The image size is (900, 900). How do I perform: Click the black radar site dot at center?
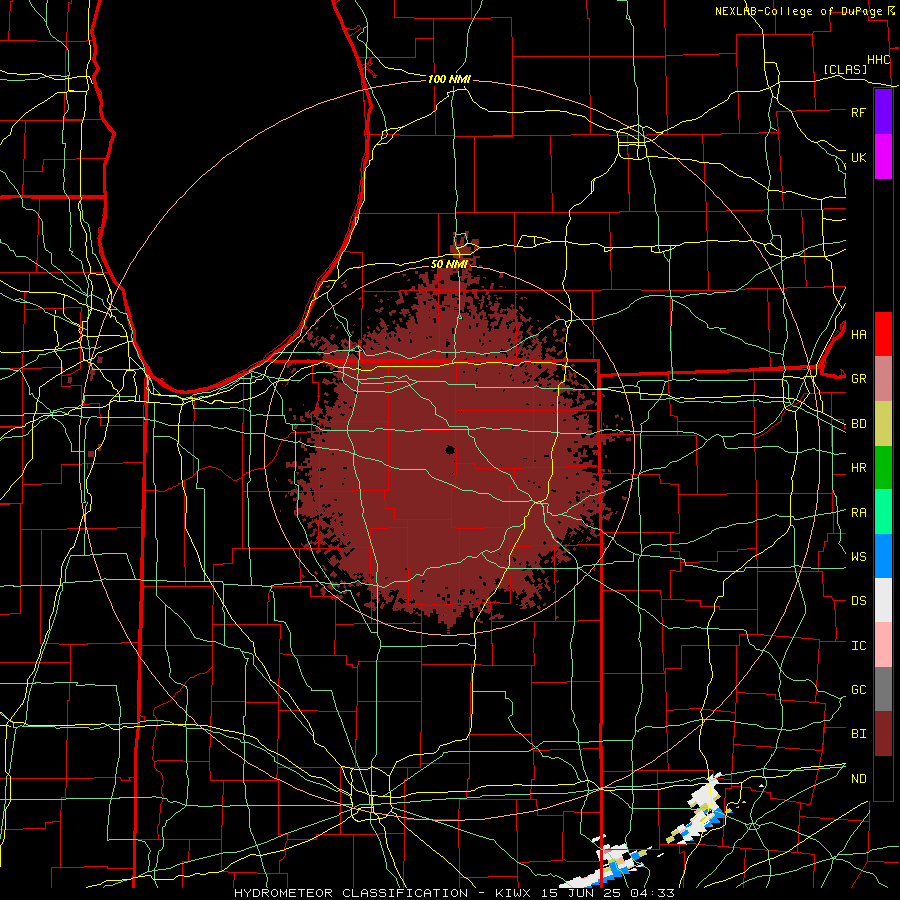[x=450, y=450]
